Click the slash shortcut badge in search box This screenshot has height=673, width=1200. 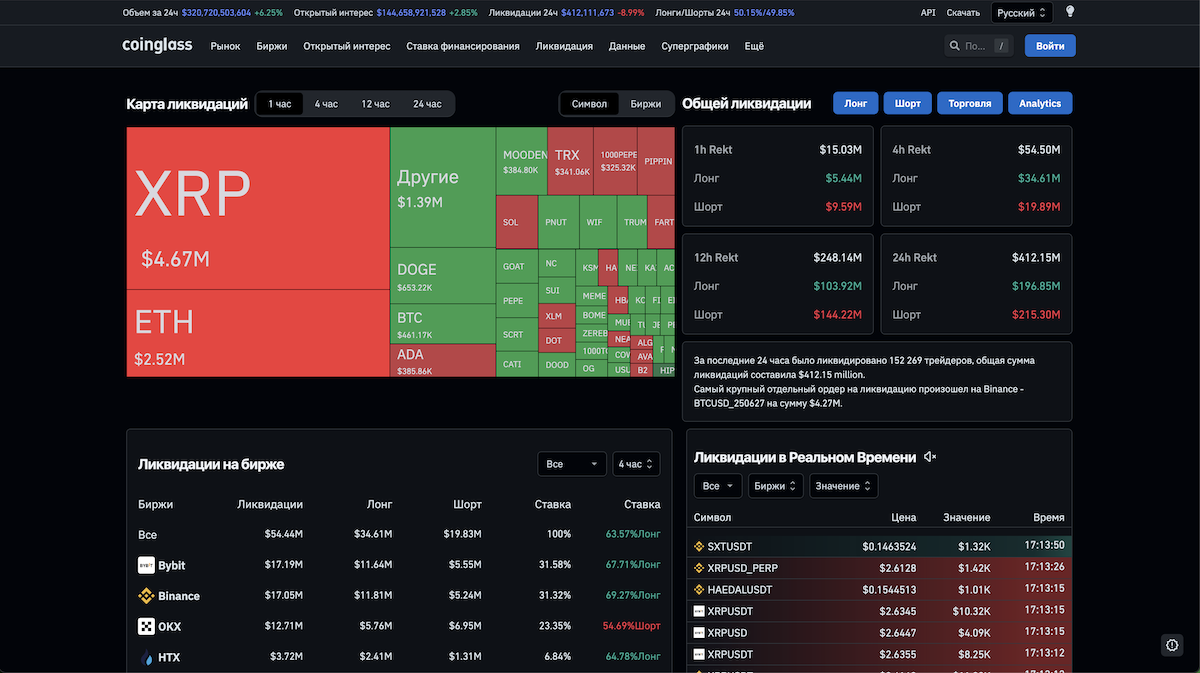pos(999,46)
